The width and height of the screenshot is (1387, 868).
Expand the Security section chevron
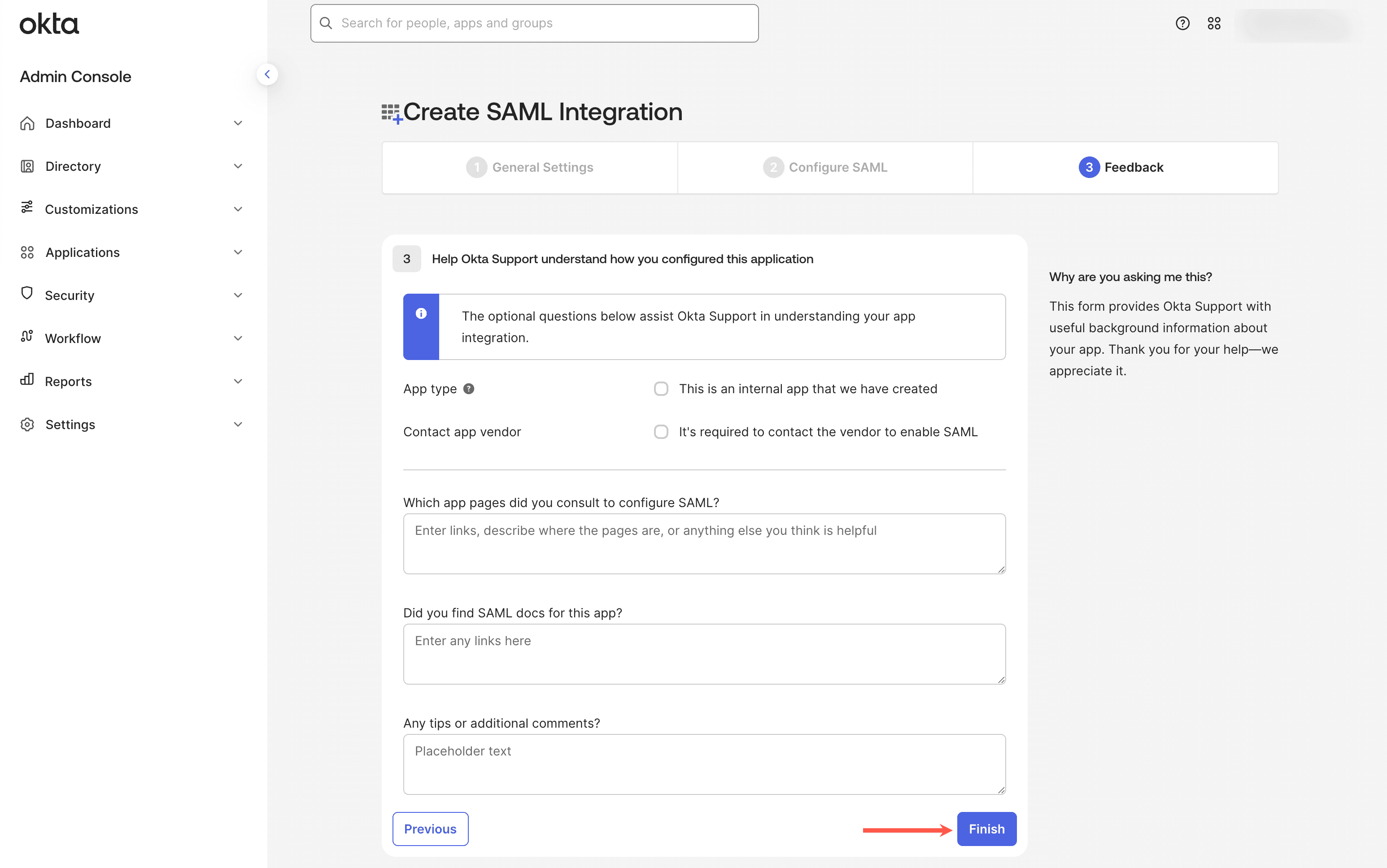238,295
